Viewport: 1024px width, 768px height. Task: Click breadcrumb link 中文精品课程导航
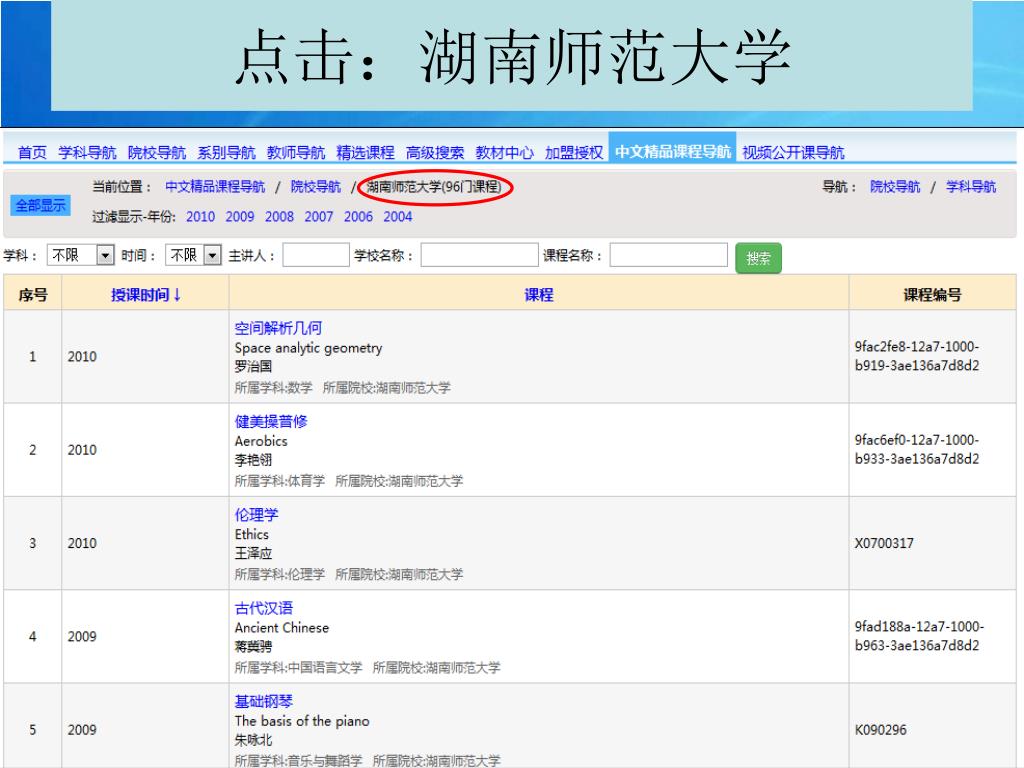(x=215, y=187)
